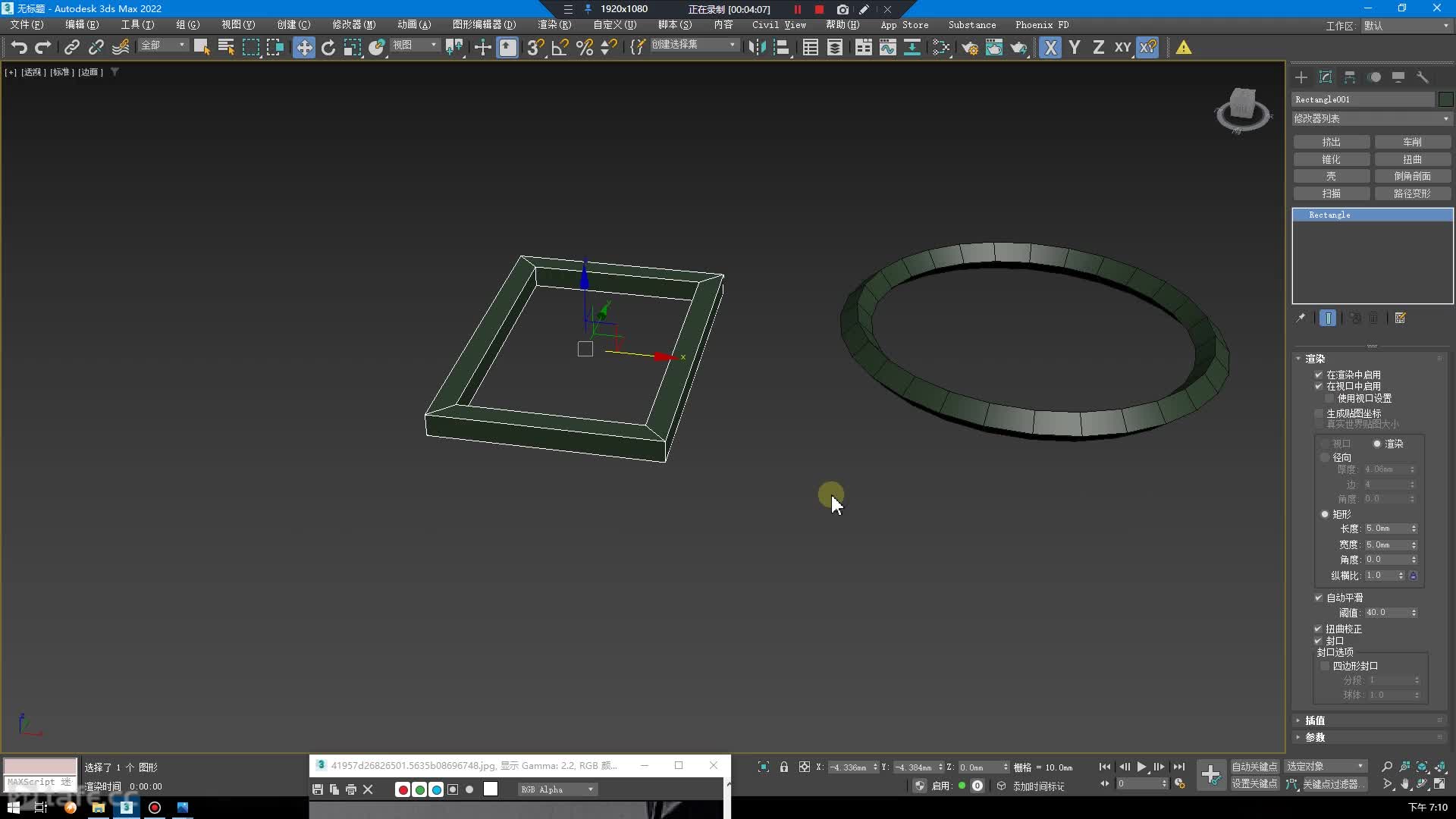Viewport: 1456px width, 819px height.
Task: Click the object color swatch beside Rectangle001
Action: pos(1445,99)
